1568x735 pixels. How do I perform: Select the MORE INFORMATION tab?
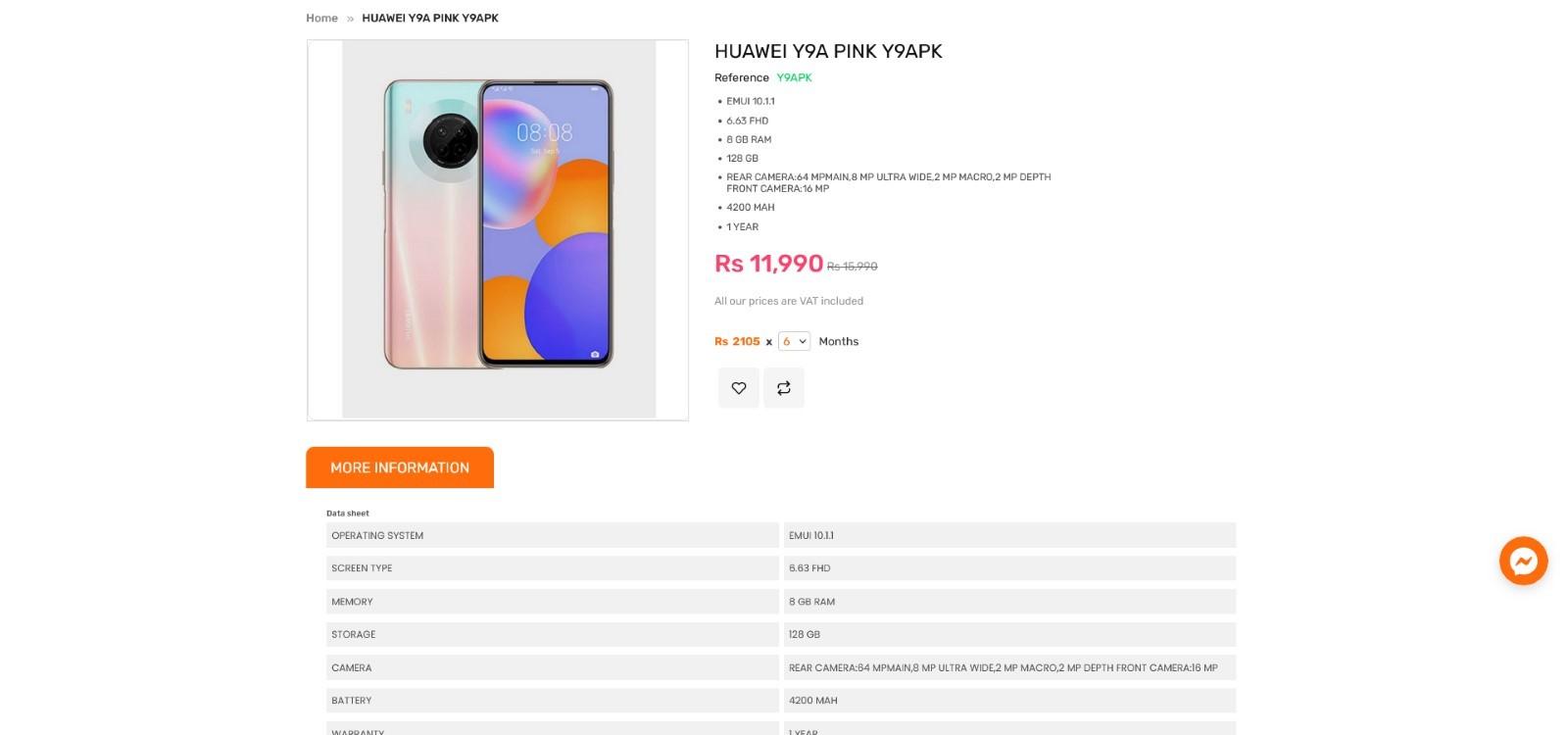point(400,467)
